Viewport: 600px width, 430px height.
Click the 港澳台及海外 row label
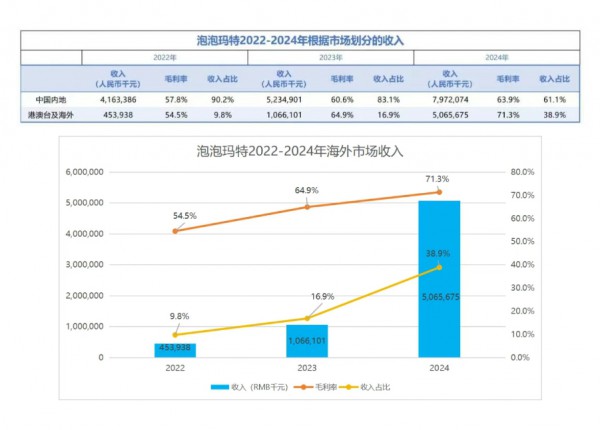tap(51, 115)
